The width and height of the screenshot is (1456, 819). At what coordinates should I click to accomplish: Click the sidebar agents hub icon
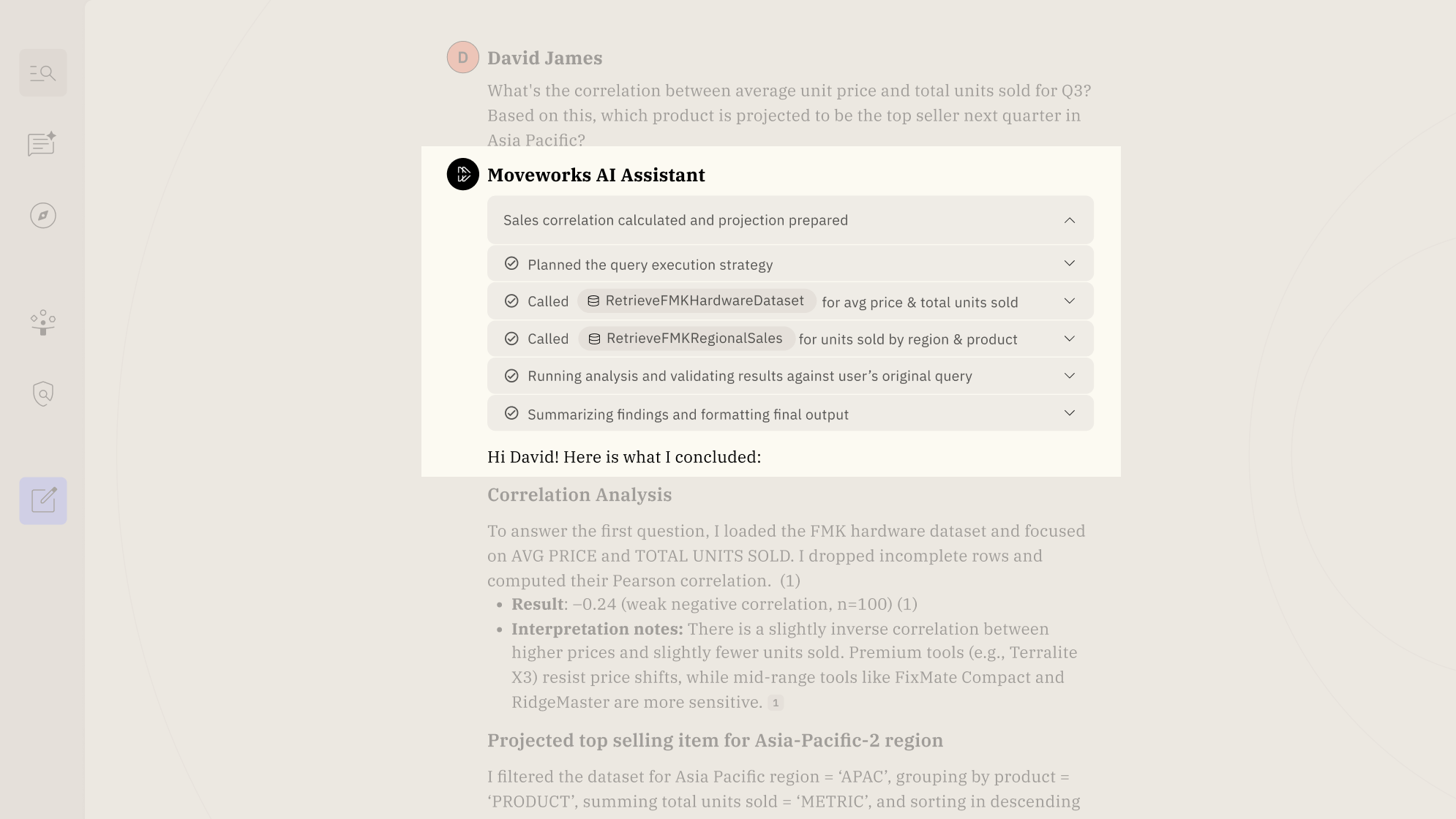(x=43, y=322)
